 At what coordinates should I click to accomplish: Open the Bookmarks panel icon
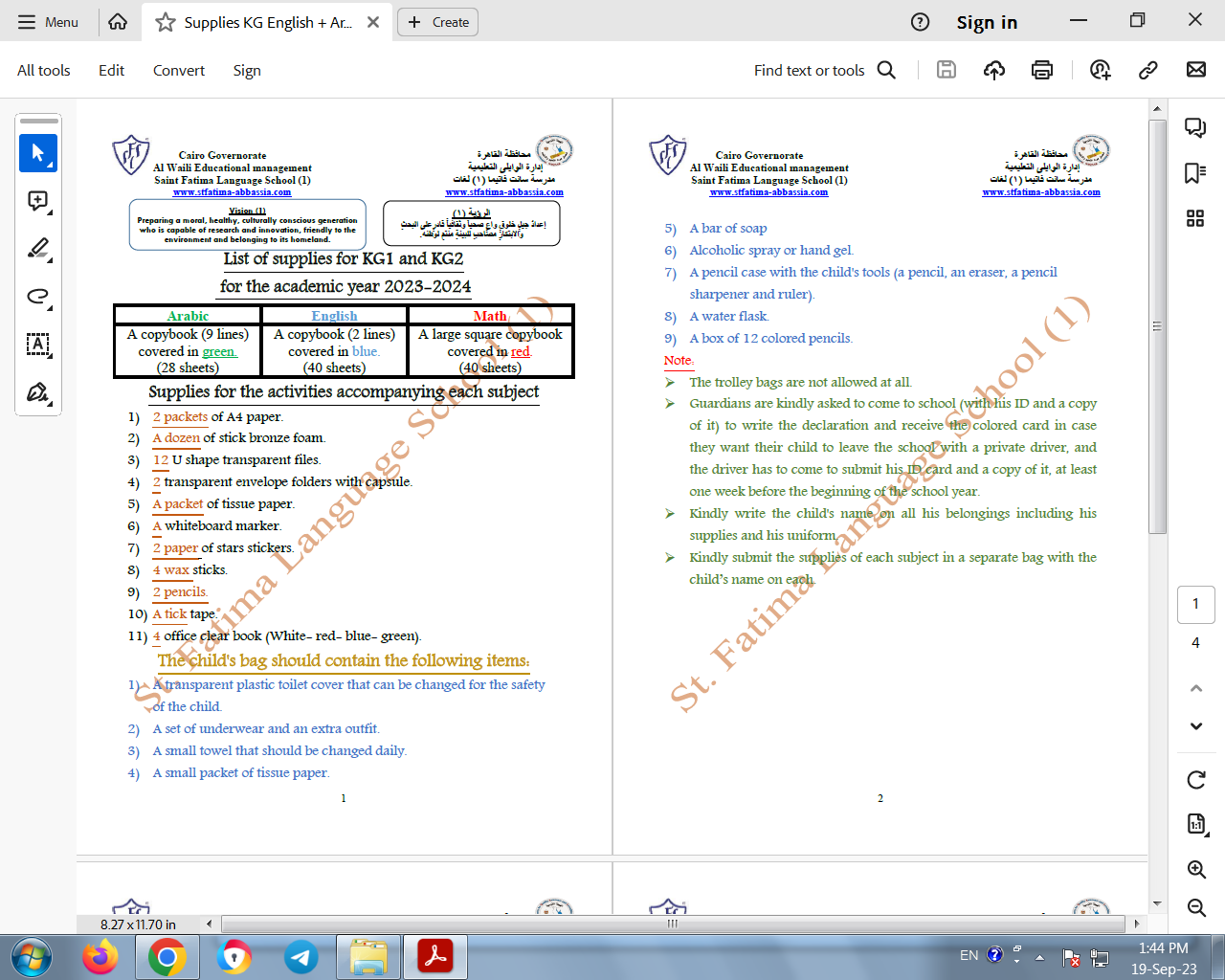(1195, 173)
